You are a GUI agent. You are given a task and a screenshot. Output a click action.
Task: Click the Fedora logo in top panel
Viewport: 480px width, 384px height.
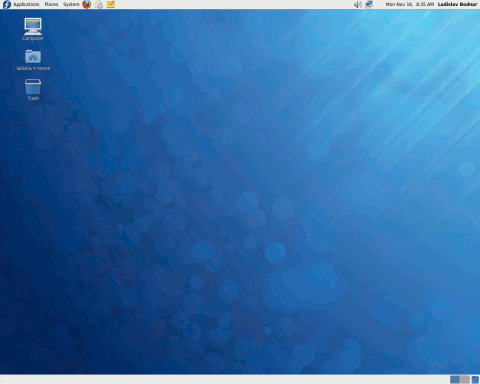(x=7, y=4)
